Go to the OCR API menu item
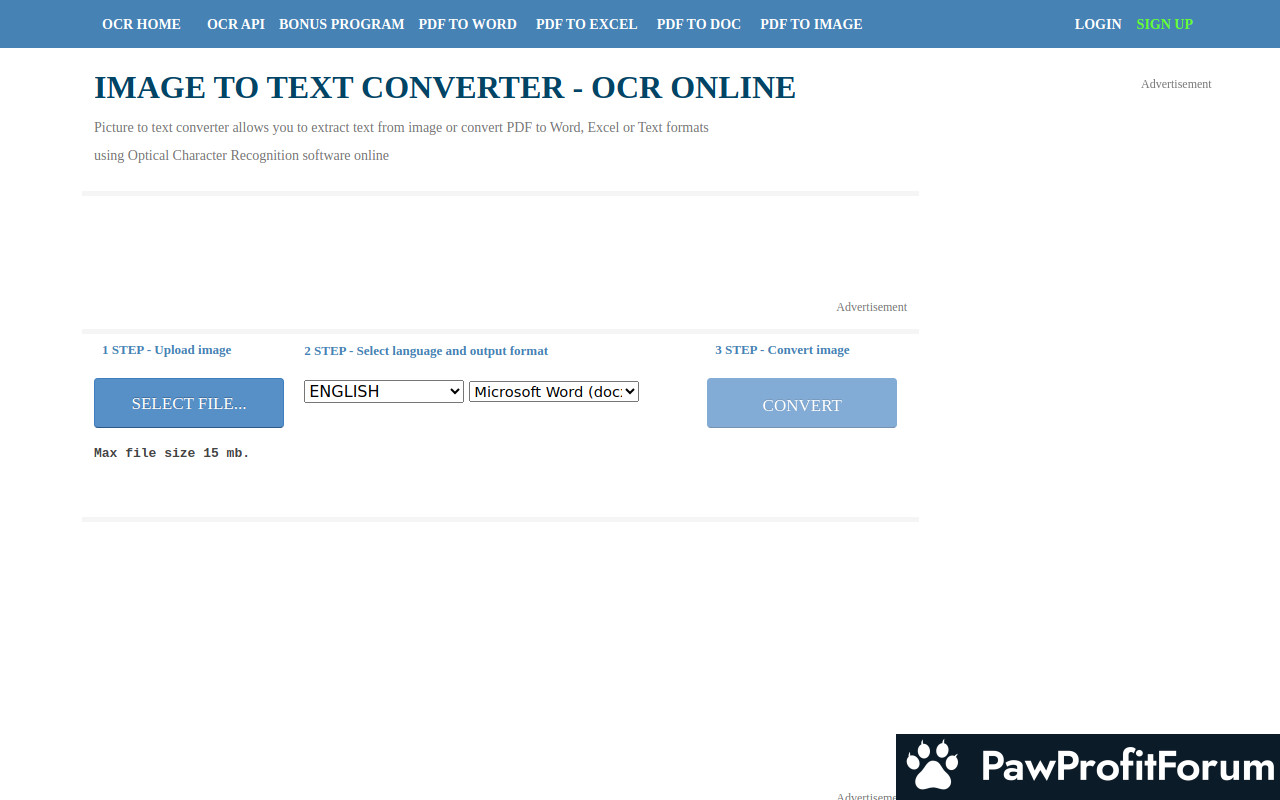Screen dimensions: 1280x800 [x=235, y=24]
